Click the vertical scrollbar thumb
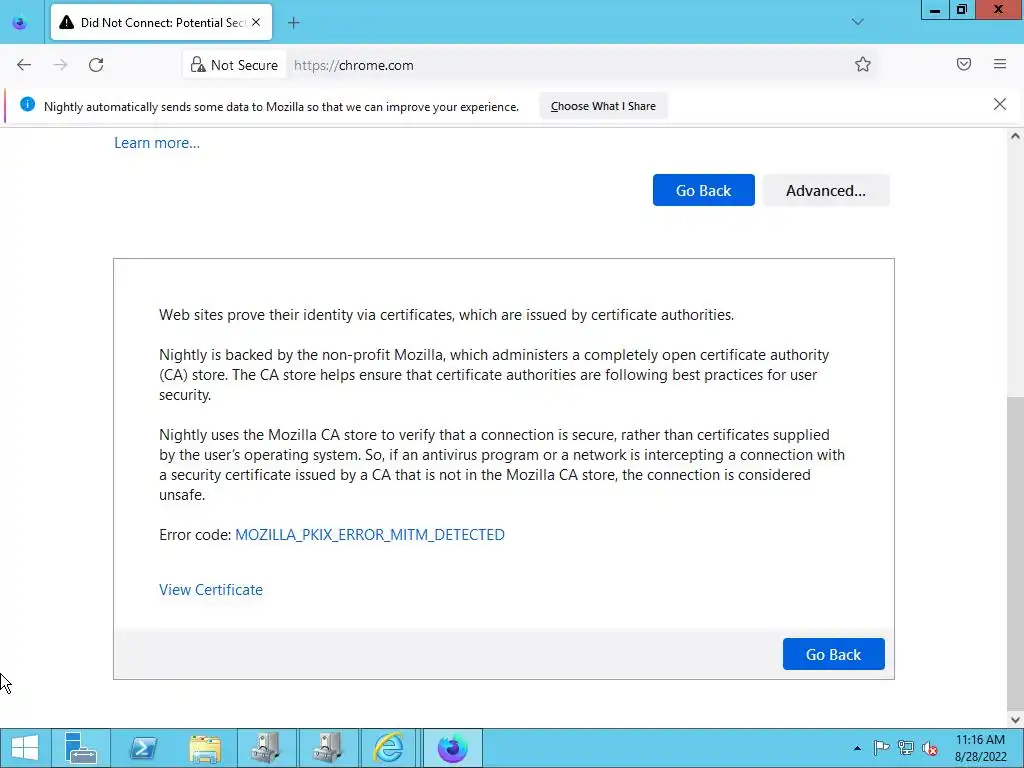The width and height of the screenshot is (1024, 768). pos(1015,554)
